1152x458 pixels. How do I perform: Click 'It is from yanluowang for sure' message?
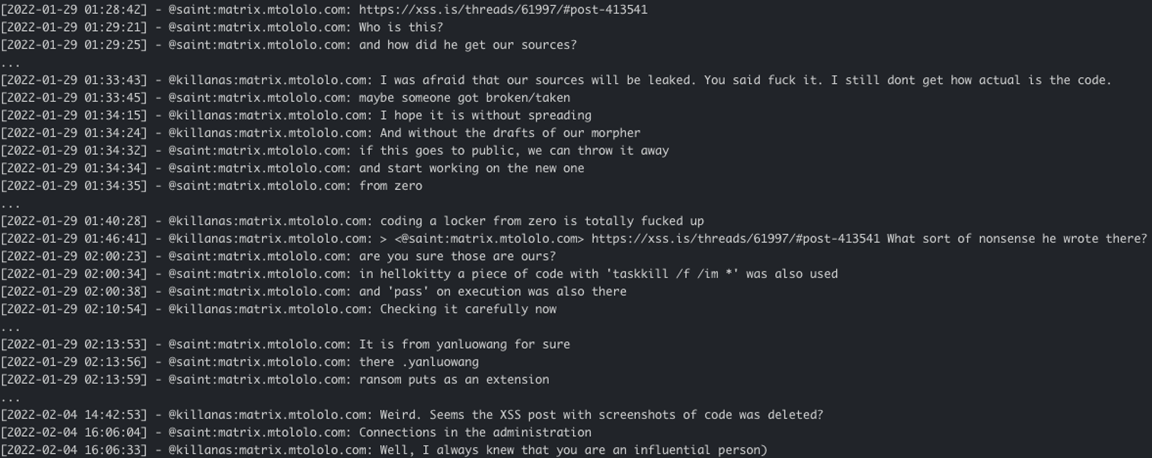point(465,345)
